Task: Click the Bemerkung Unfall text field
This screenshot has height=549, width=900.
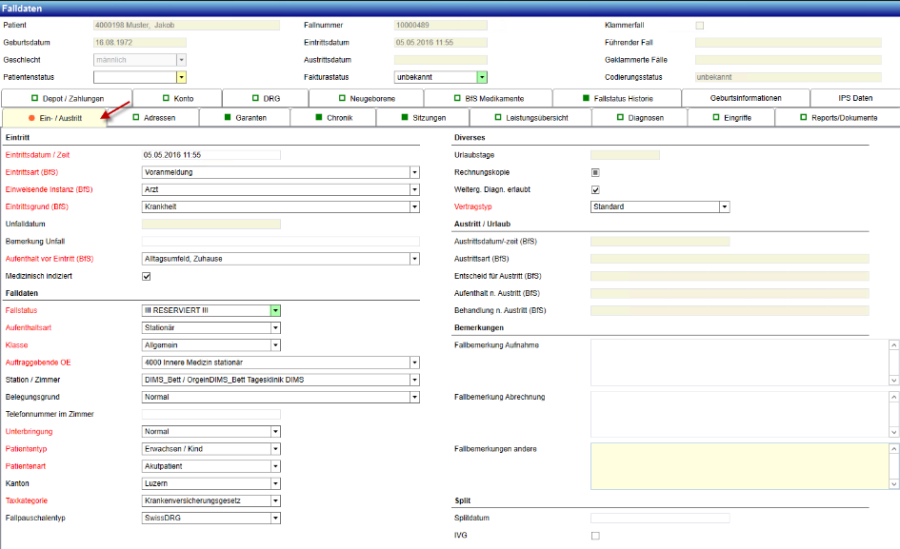Action: [280, 242]
